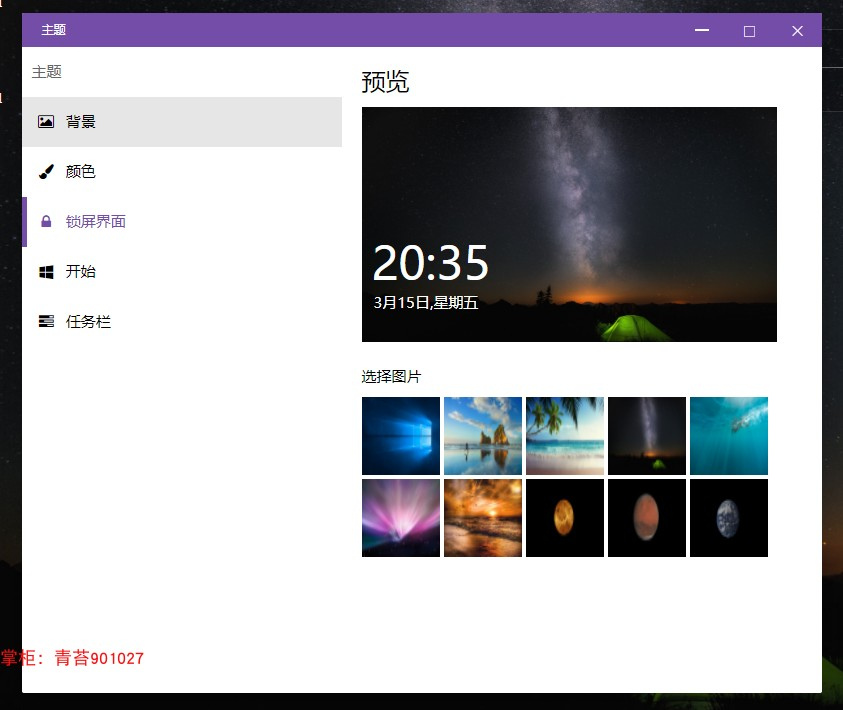The height and width of the screenshot is (710, 843).
Task: Click the 颜色 paintbrush icon
Action: [46, 171]
